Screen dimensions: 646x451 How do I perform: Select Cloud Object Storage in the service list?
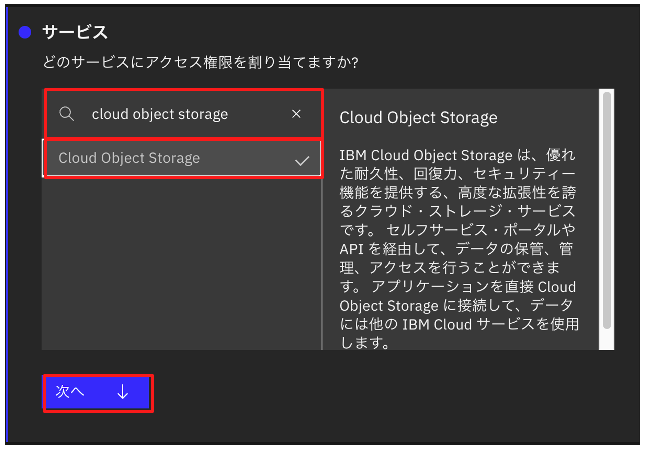[130, 159]
